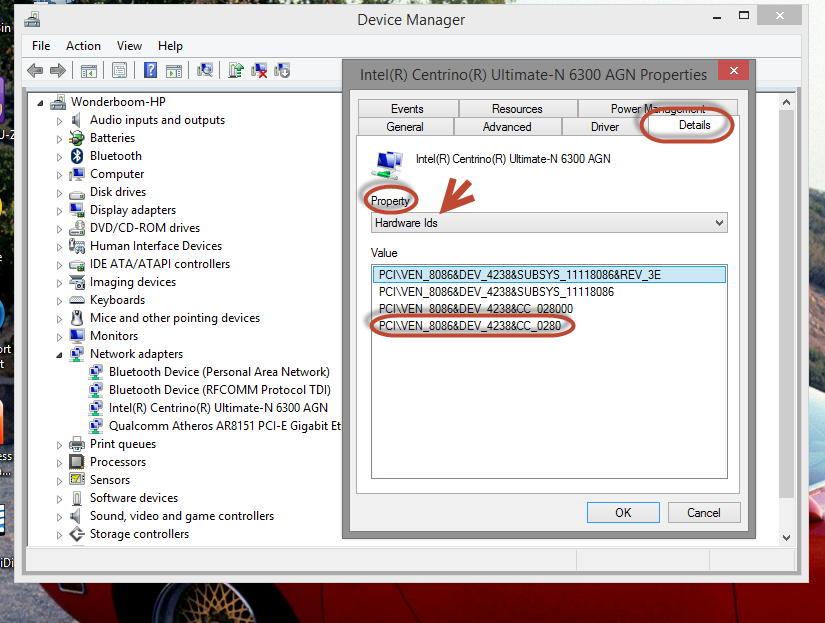
Task: Click the Keyboards category icon
Action: click(x=77, y=300)
